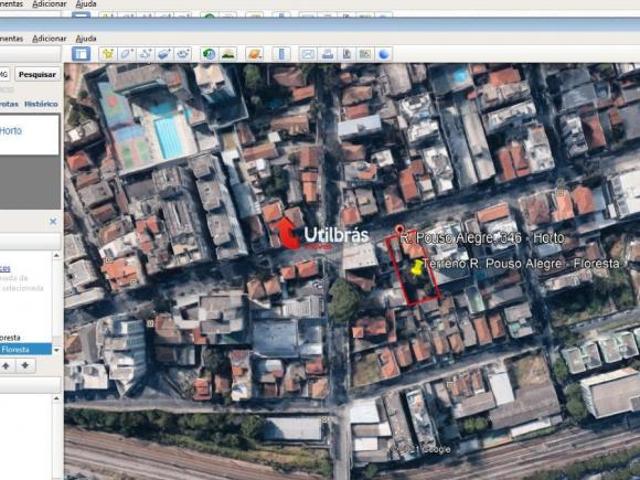Open the planets switcher icon

coord(255,53)
